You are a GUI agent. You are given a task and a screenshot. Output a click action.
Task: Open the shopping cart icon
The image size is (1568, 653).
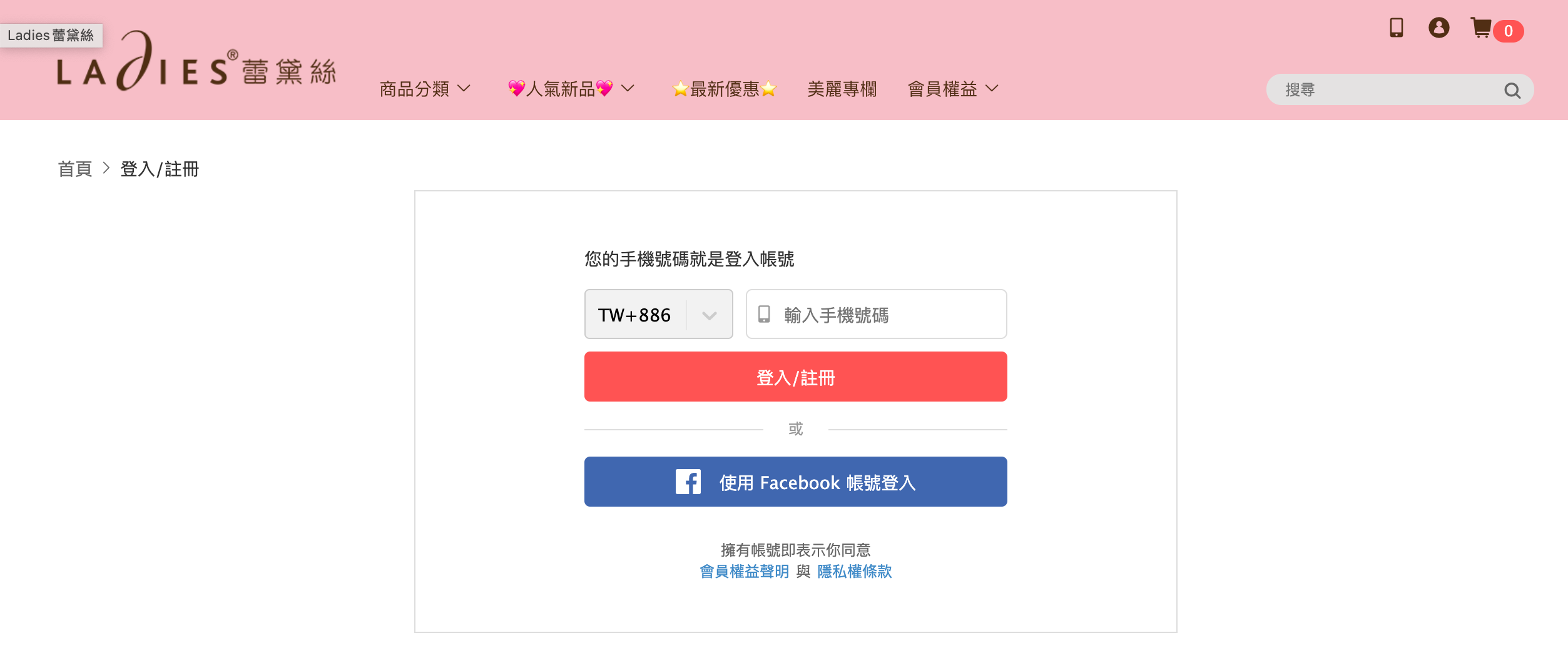(1481, 28)
